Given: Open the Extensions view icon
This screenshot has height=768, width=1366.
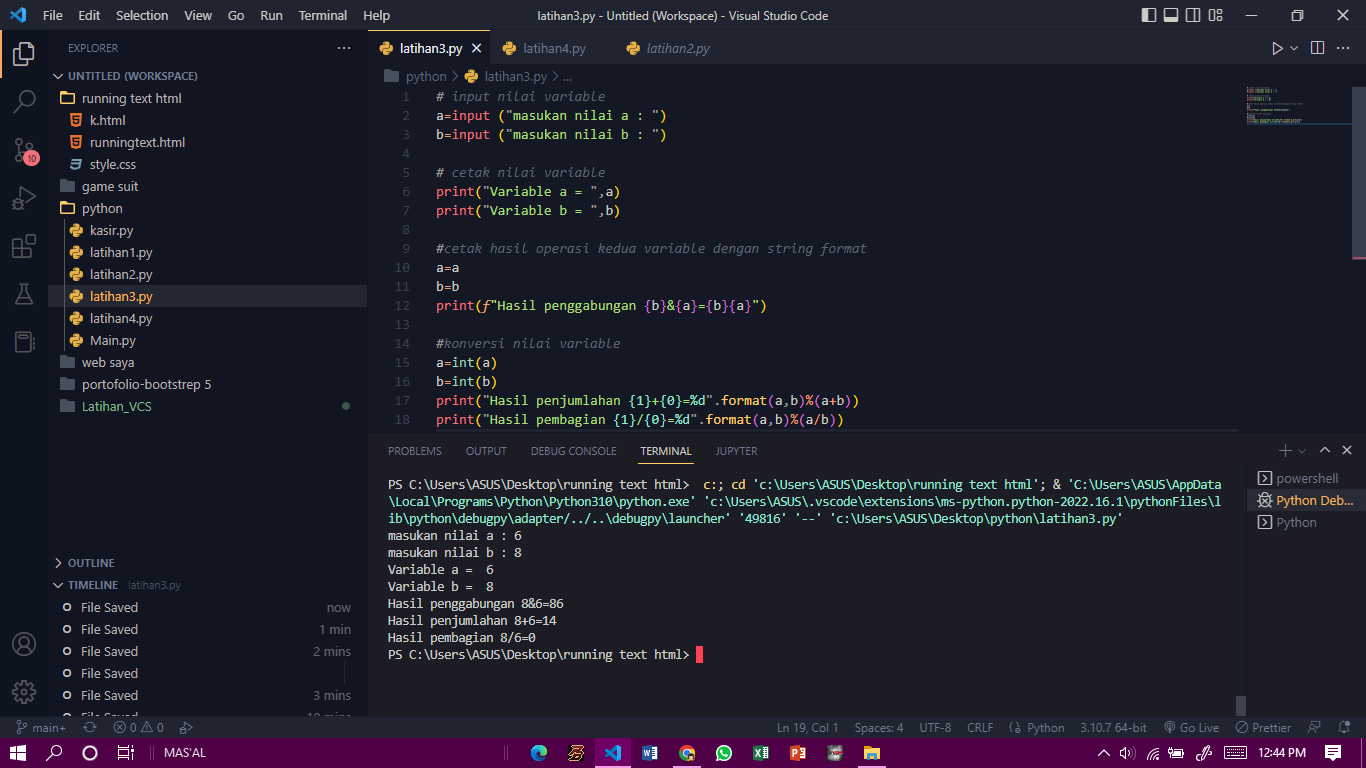Looking at the screenshot, I should (x=24, y=246).
